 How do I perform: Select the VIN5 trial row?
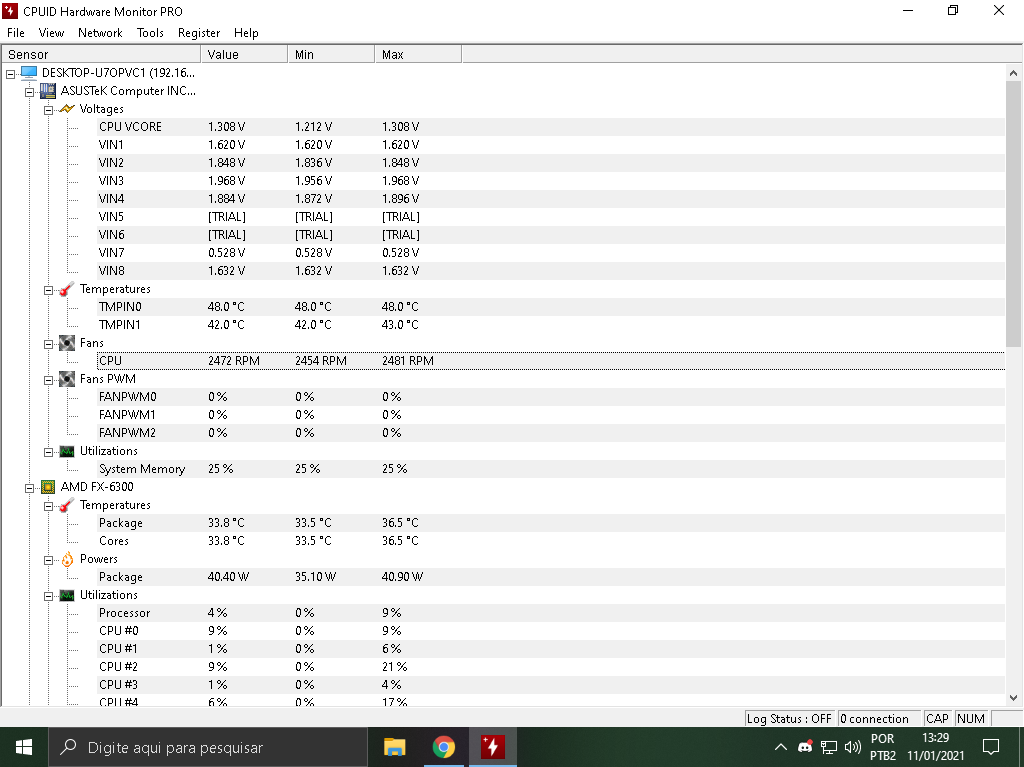click(x=551, y=217)
